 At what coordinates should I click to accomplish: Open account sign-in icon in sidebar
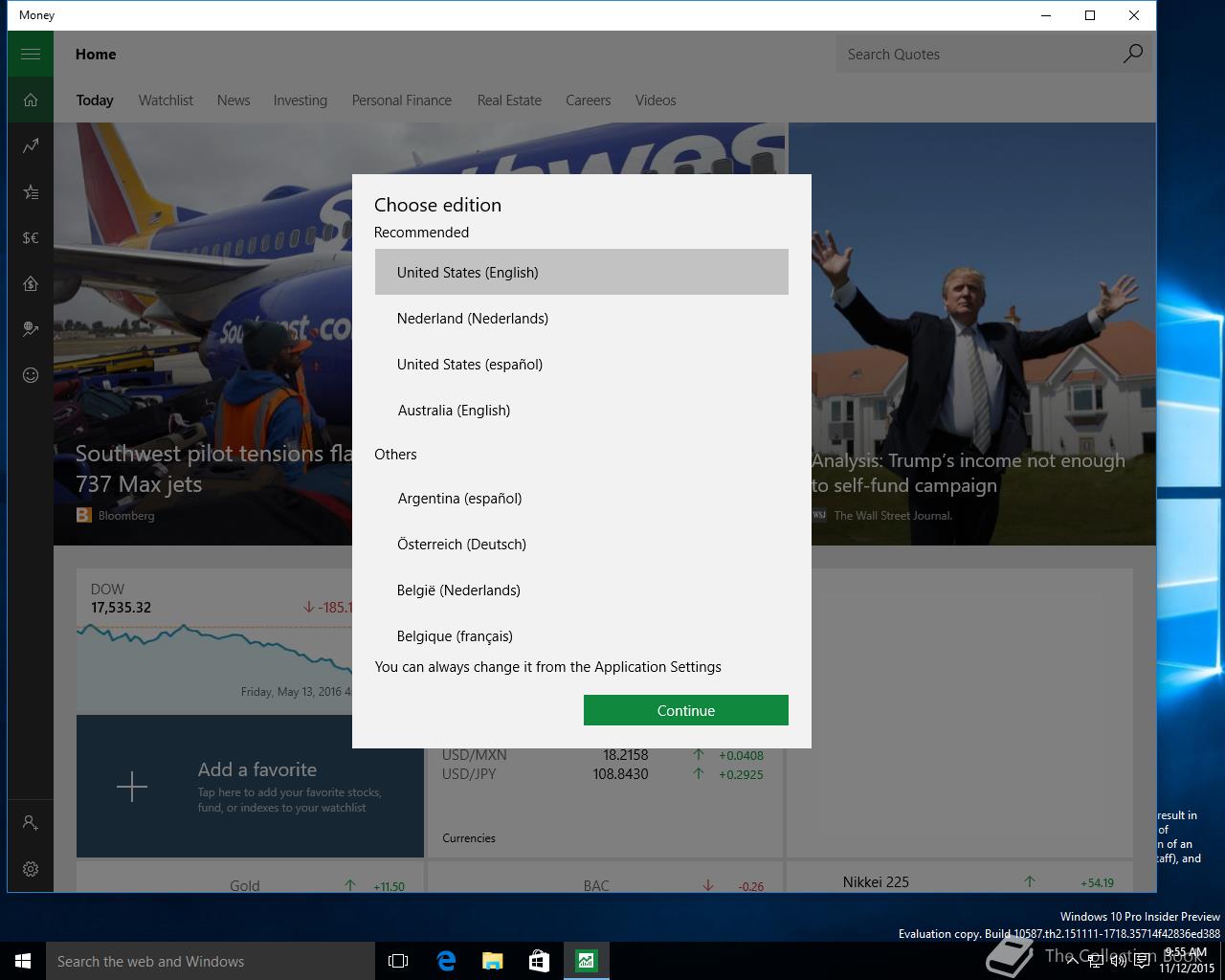click(31, 822)
